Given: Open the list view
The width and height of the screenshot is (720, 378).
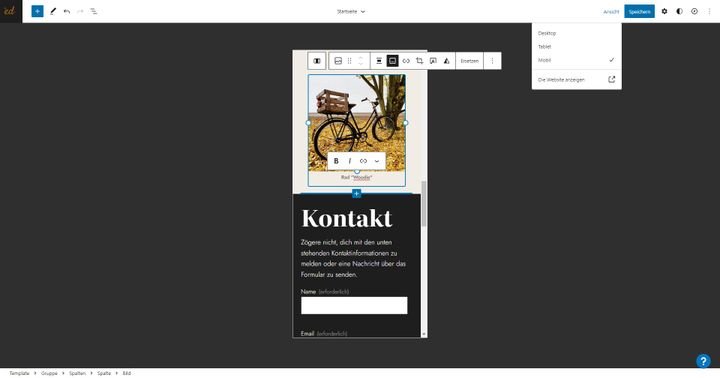Looking at the screenshot, I should 94,11.
